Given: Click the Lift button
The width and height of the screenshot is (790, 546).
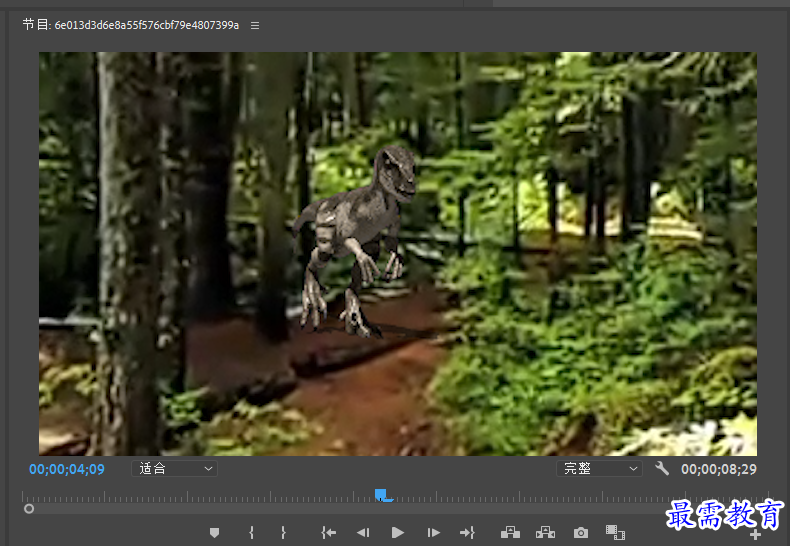Looking at the screenshot, I should (x=510, y=532).
